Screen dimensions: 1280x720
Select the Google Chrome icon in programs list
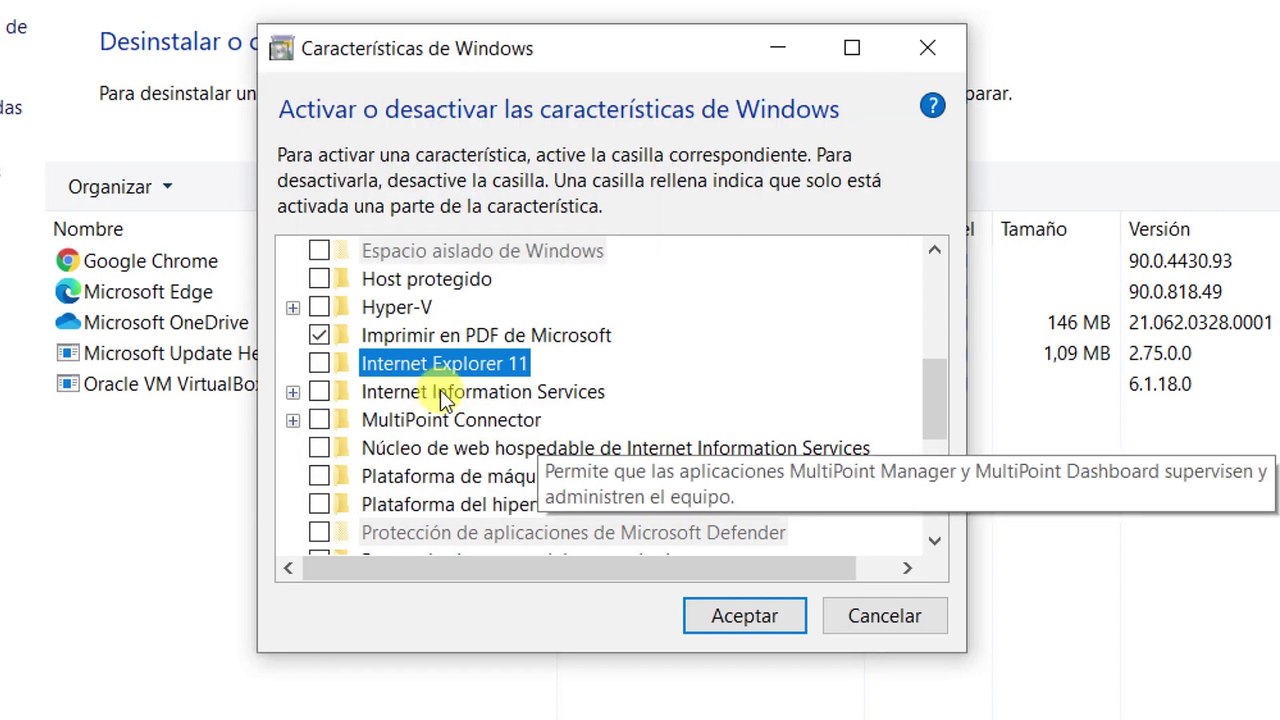coord(67,261)
